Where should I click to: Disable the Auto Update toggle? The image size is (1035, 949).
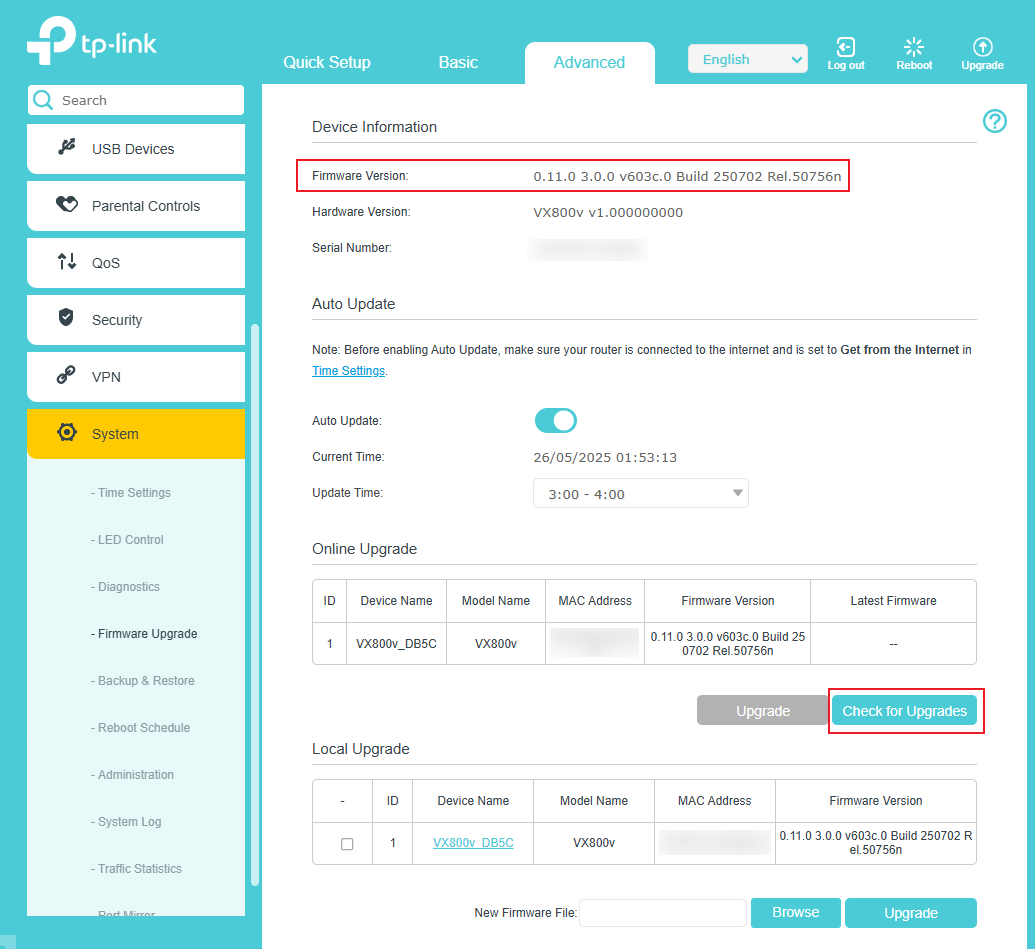coord(556,420)
